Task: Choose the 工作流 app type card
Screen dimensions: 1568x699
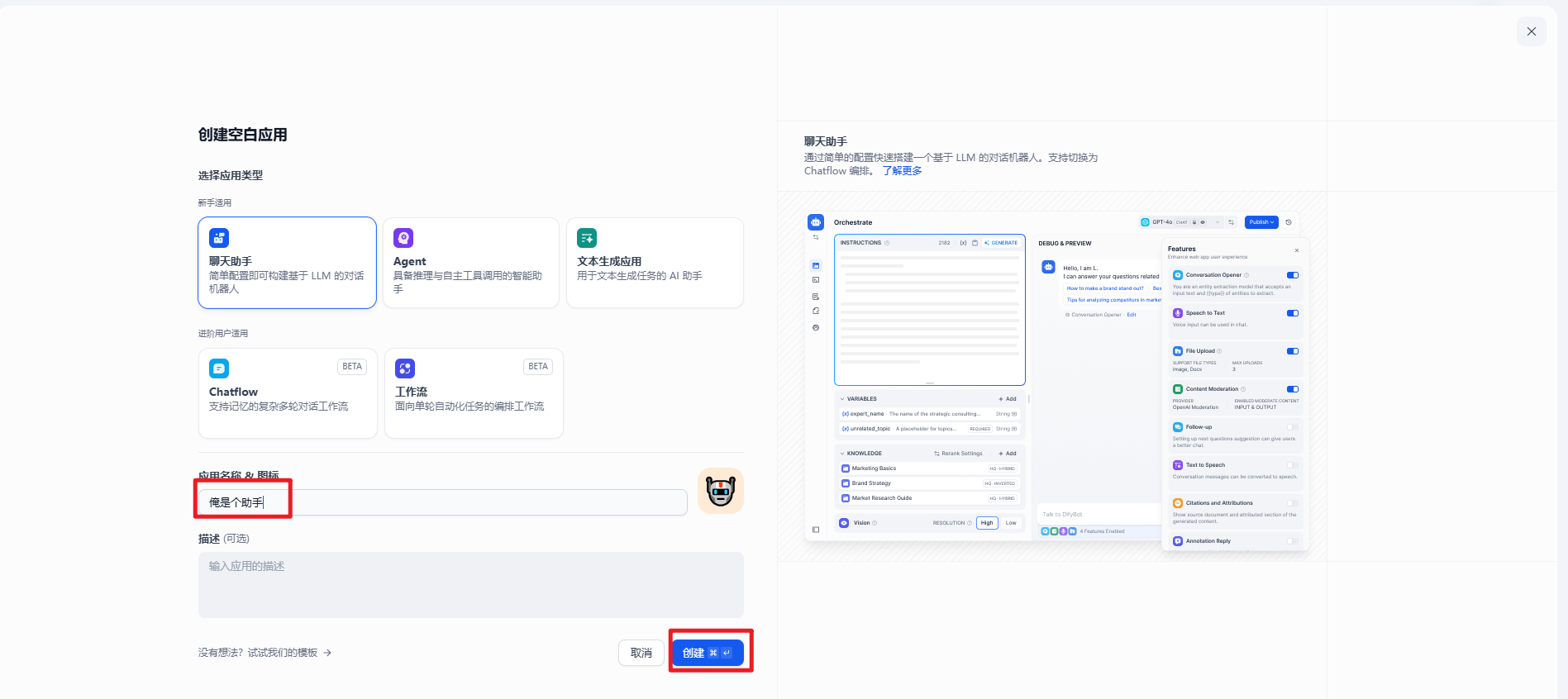Action: (474, 393)
